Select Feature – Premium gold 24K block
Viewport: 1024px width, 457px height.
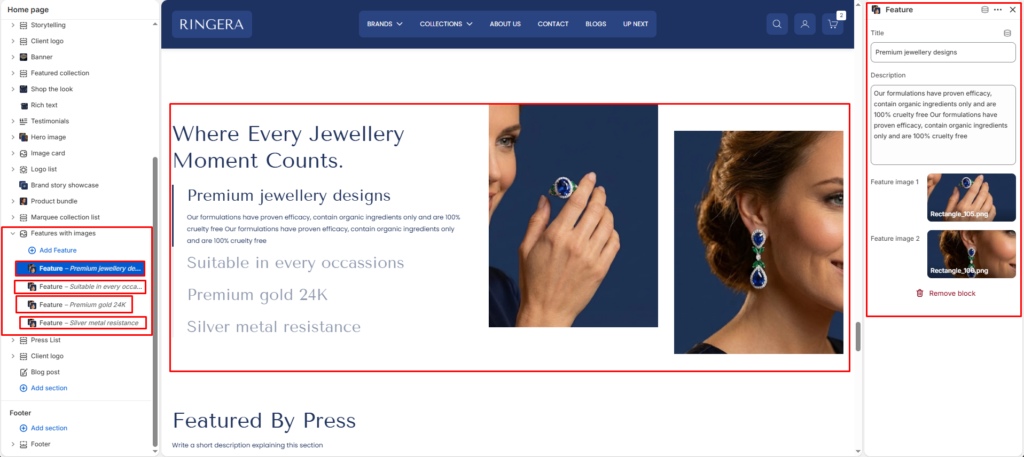74,304
